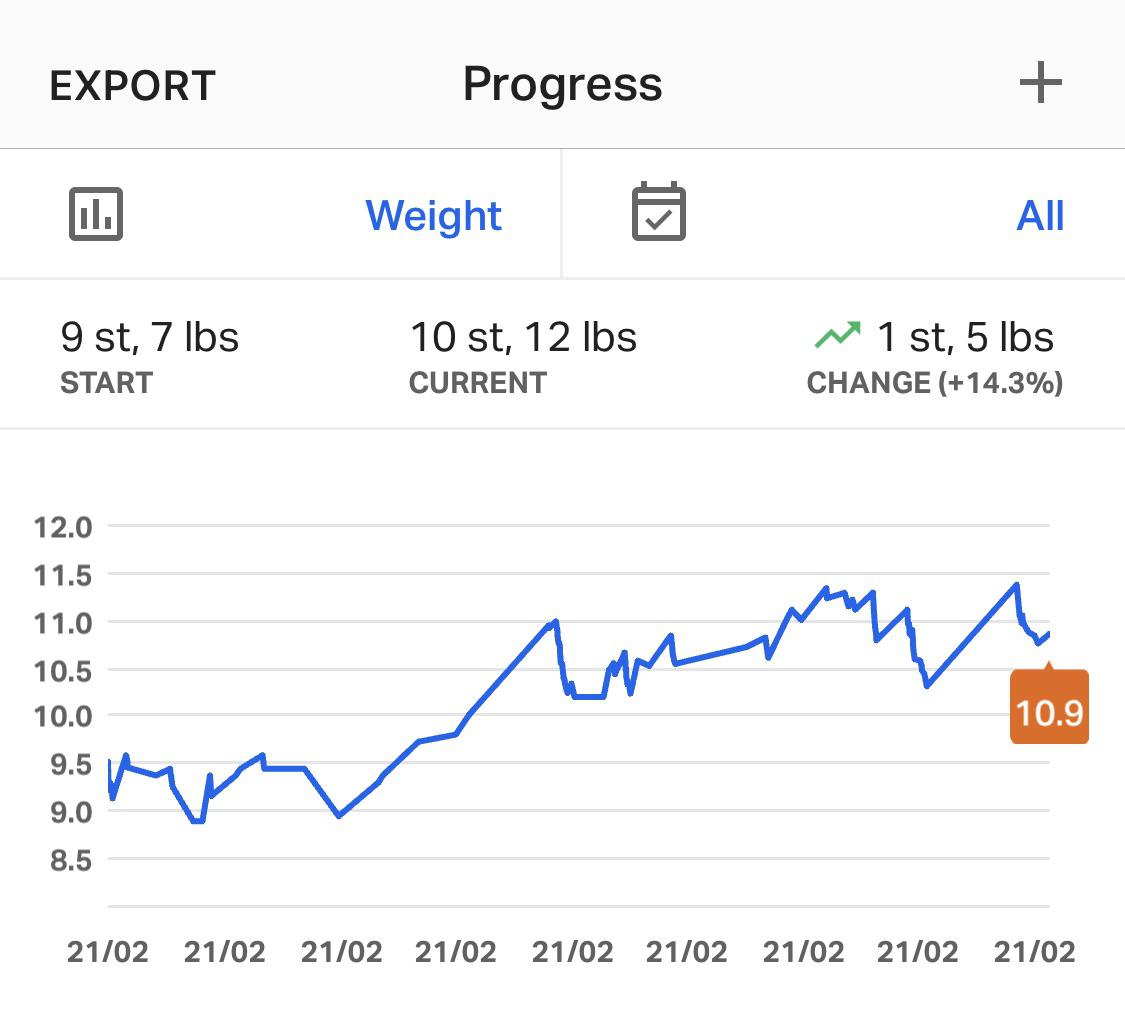Click the add measurement plus symbol
The width and height of the screenshot is (1125, 1014).
(x=1041, y=83)
